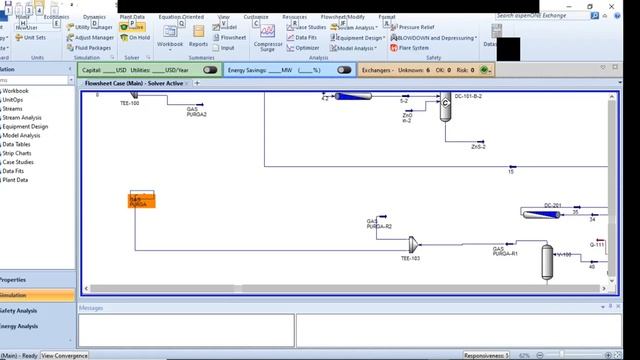Open Pressure Relief tool
The image size is (640, 360).
click(x=412, y=27)
